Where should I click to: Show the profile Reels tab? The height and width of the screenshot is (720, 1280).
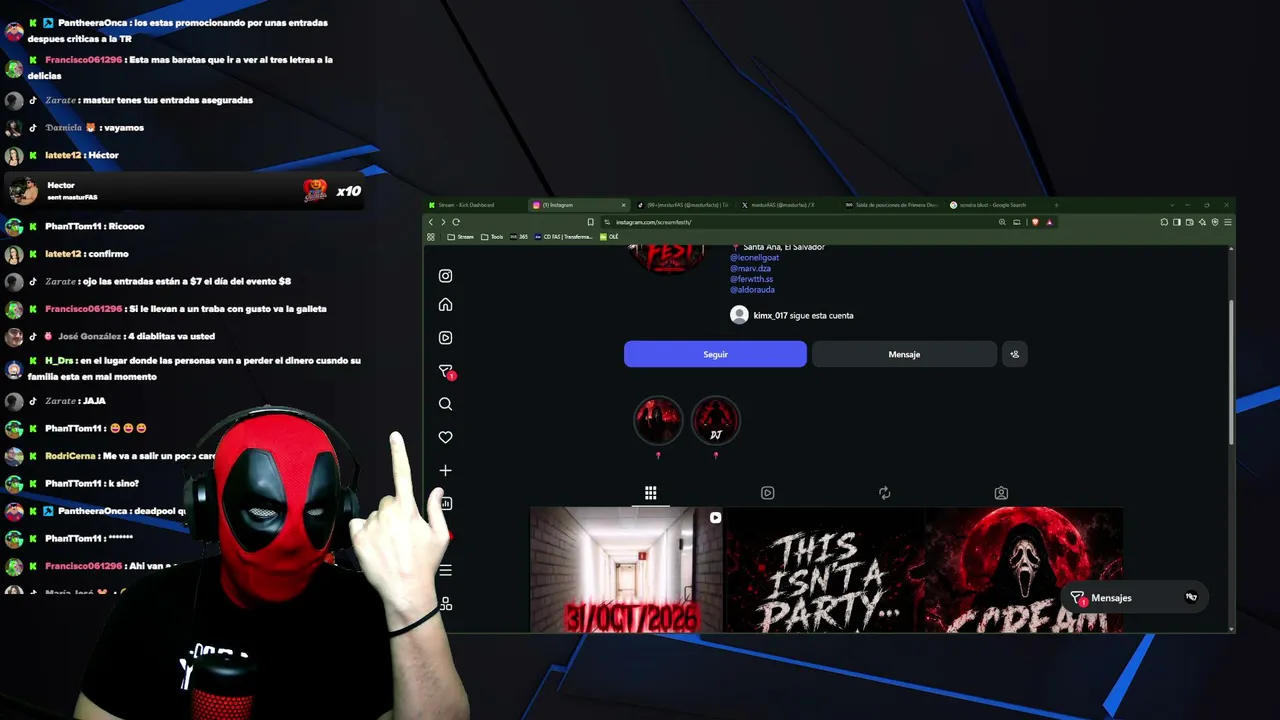tap(767, 493)
